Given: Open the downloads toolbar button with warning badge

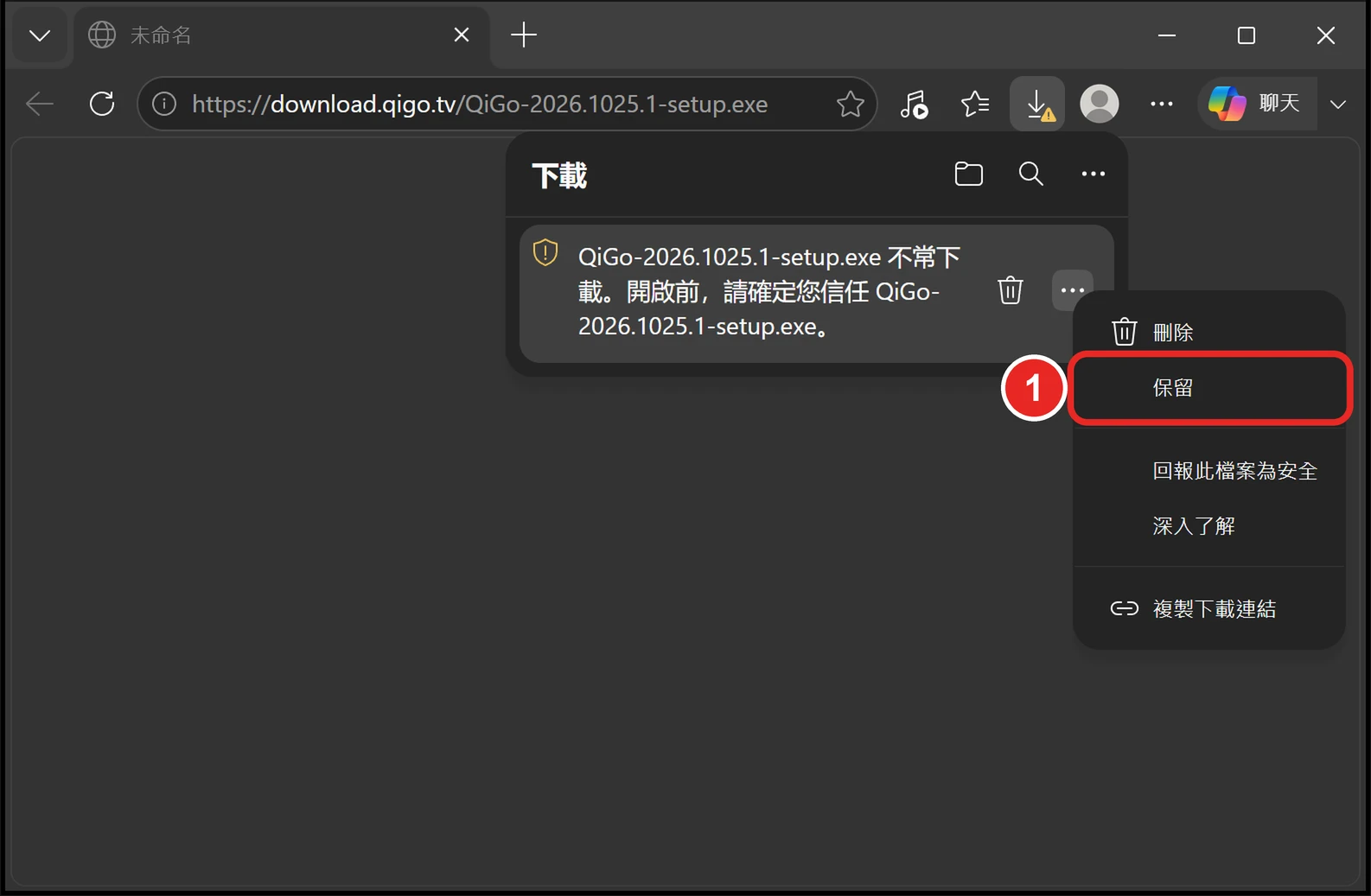Looking at the screenshot, I should pyautogui.click(x=1037, y=105).
